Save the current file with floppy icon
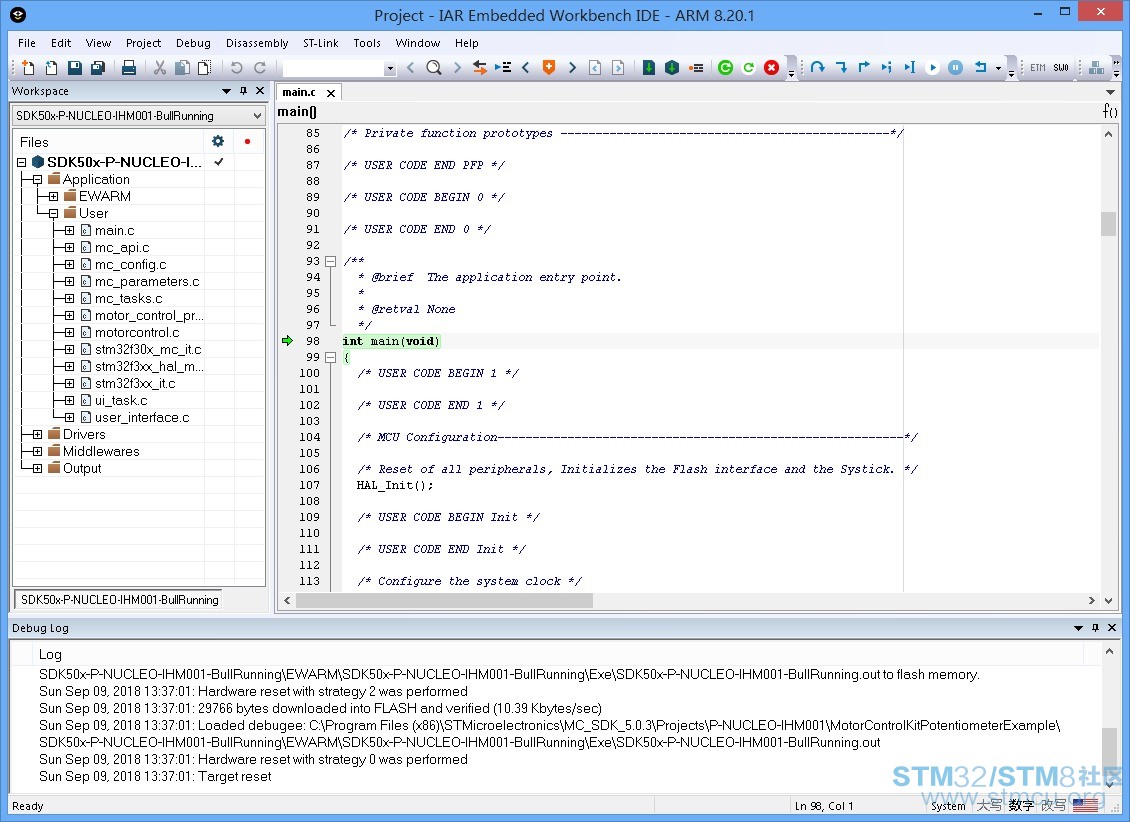 74,68
